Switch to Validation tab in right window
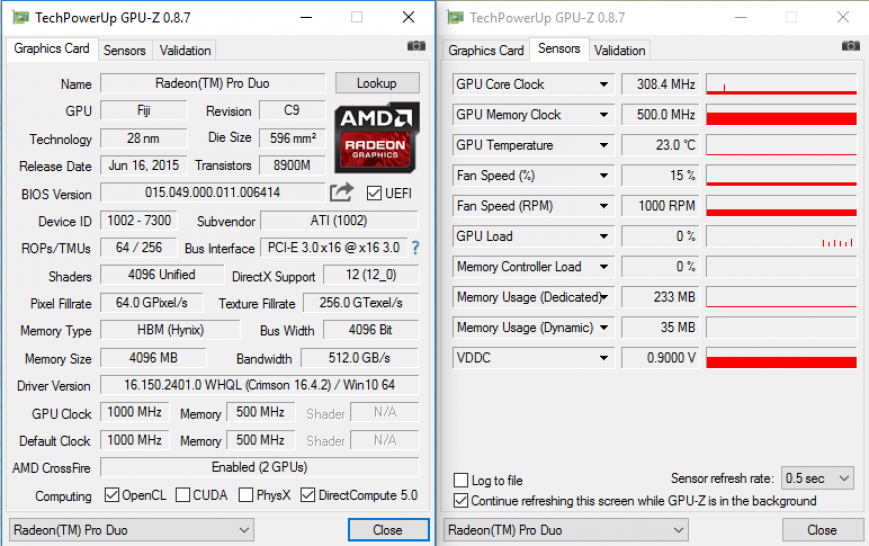Image resolution: width=869 pixels, height=546 pixels. point(620,50)
